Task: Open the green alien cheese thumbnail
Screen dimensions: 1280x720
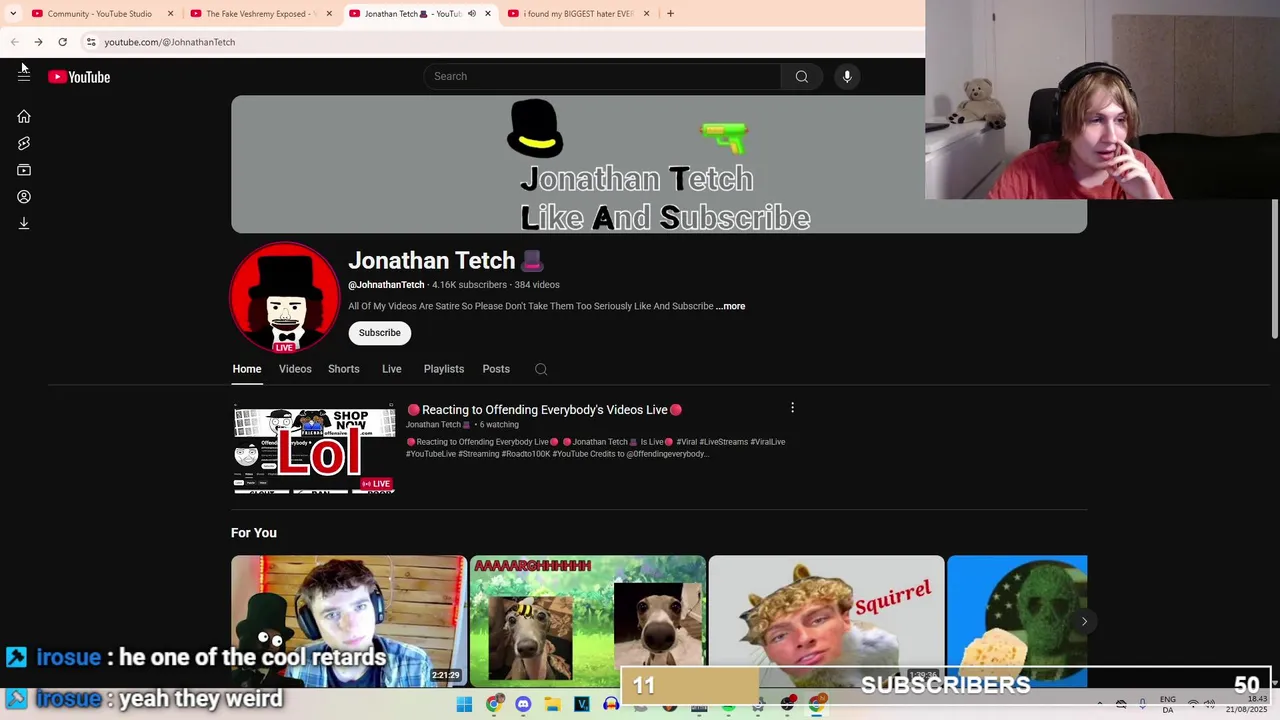Action: coord(1017,621)
